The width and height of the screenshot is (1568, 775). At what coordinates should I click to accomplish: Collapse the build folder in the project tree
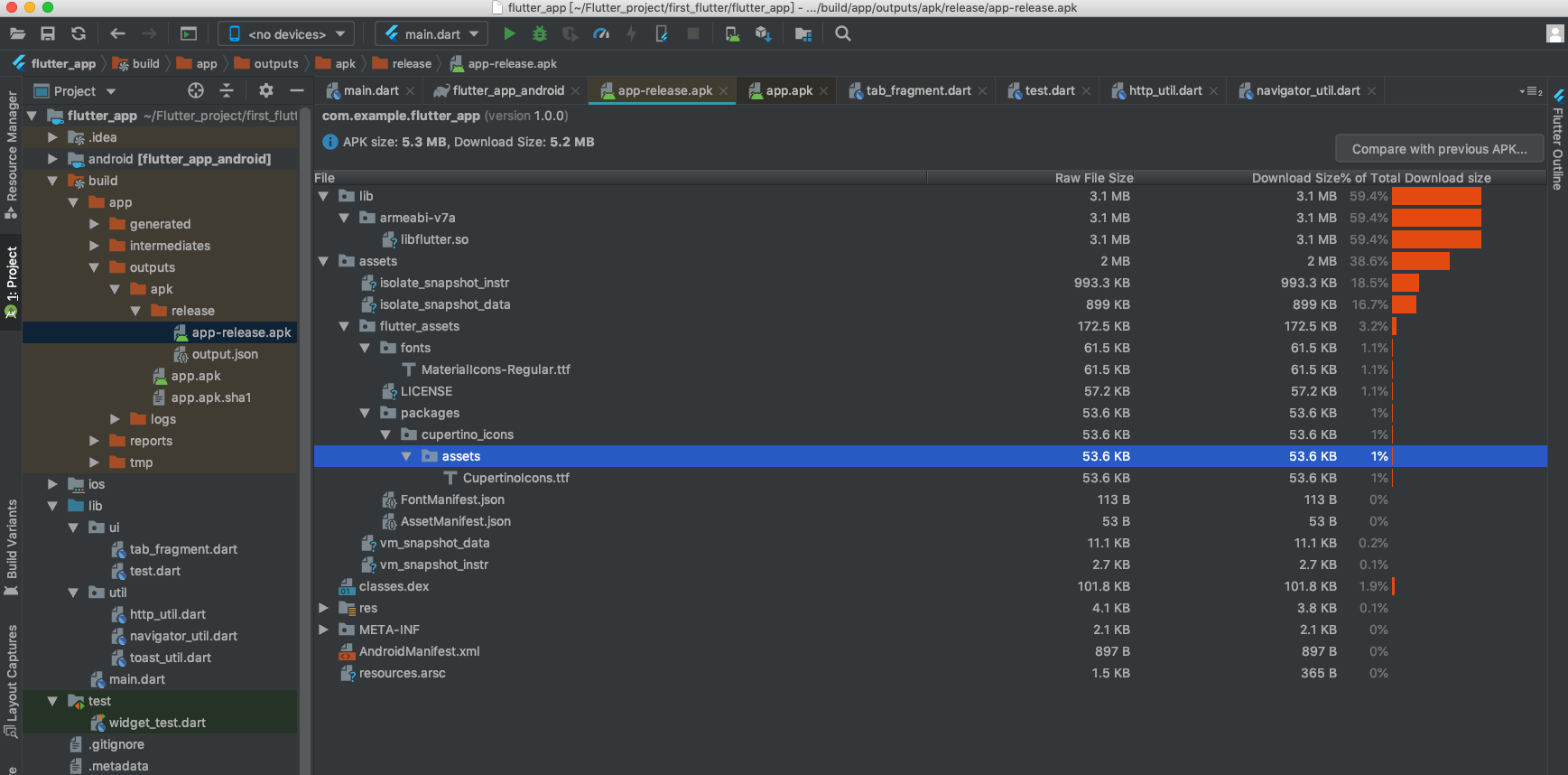[x=52, y=181]
